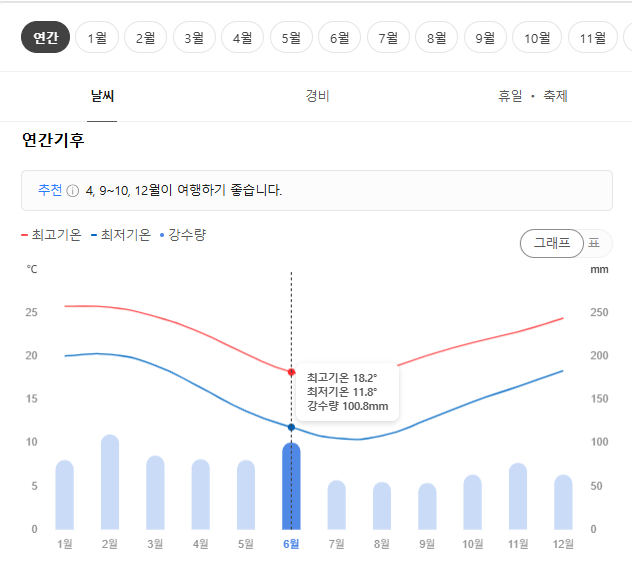The image size is (632, 580).
Task: Select the 11월 month chip
Action: point(593,37)
